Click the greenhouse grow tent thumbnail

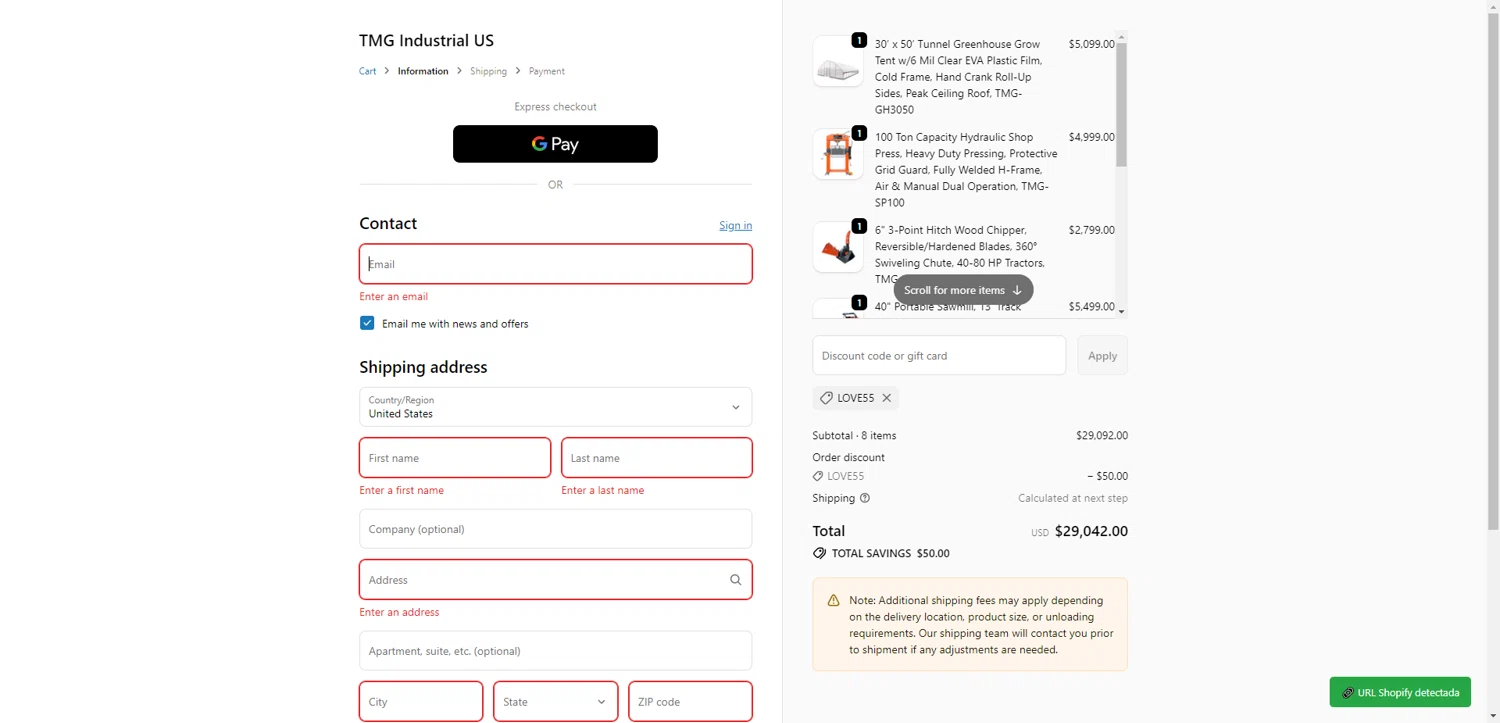838,62
